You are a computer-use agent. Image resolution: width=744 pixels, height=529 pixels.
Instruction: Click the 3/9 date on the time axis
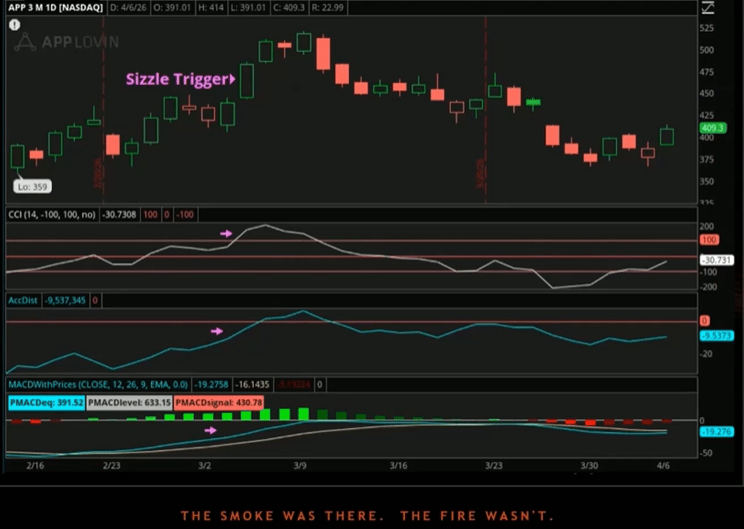[300, 465]
